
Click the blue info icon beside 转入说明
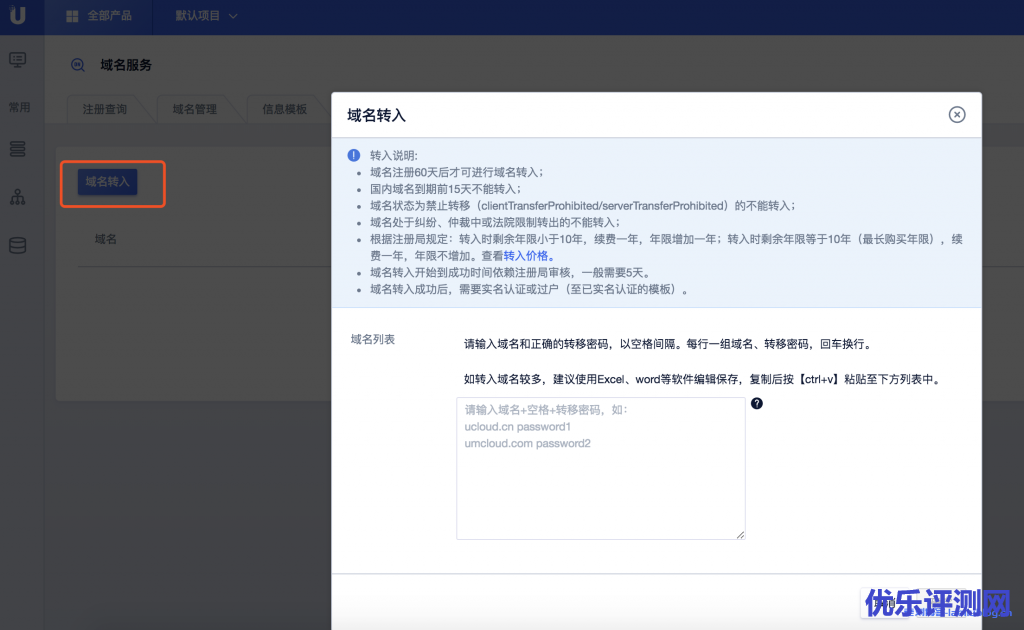[353, 156]
